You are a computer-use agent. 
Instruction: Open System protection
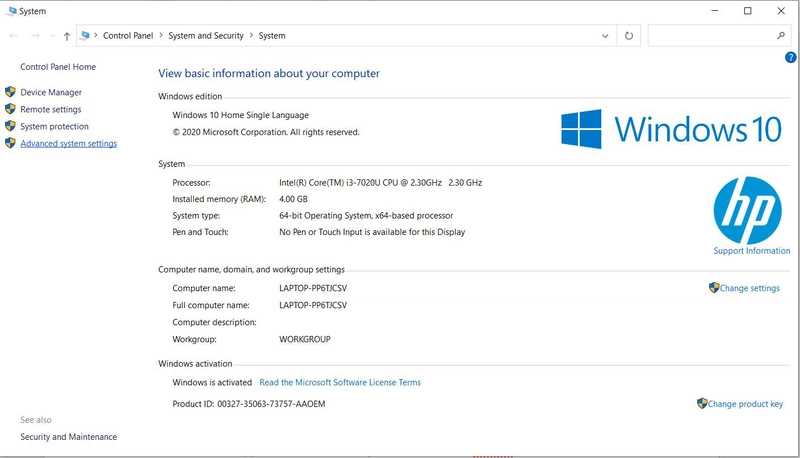tap(55, 126)
